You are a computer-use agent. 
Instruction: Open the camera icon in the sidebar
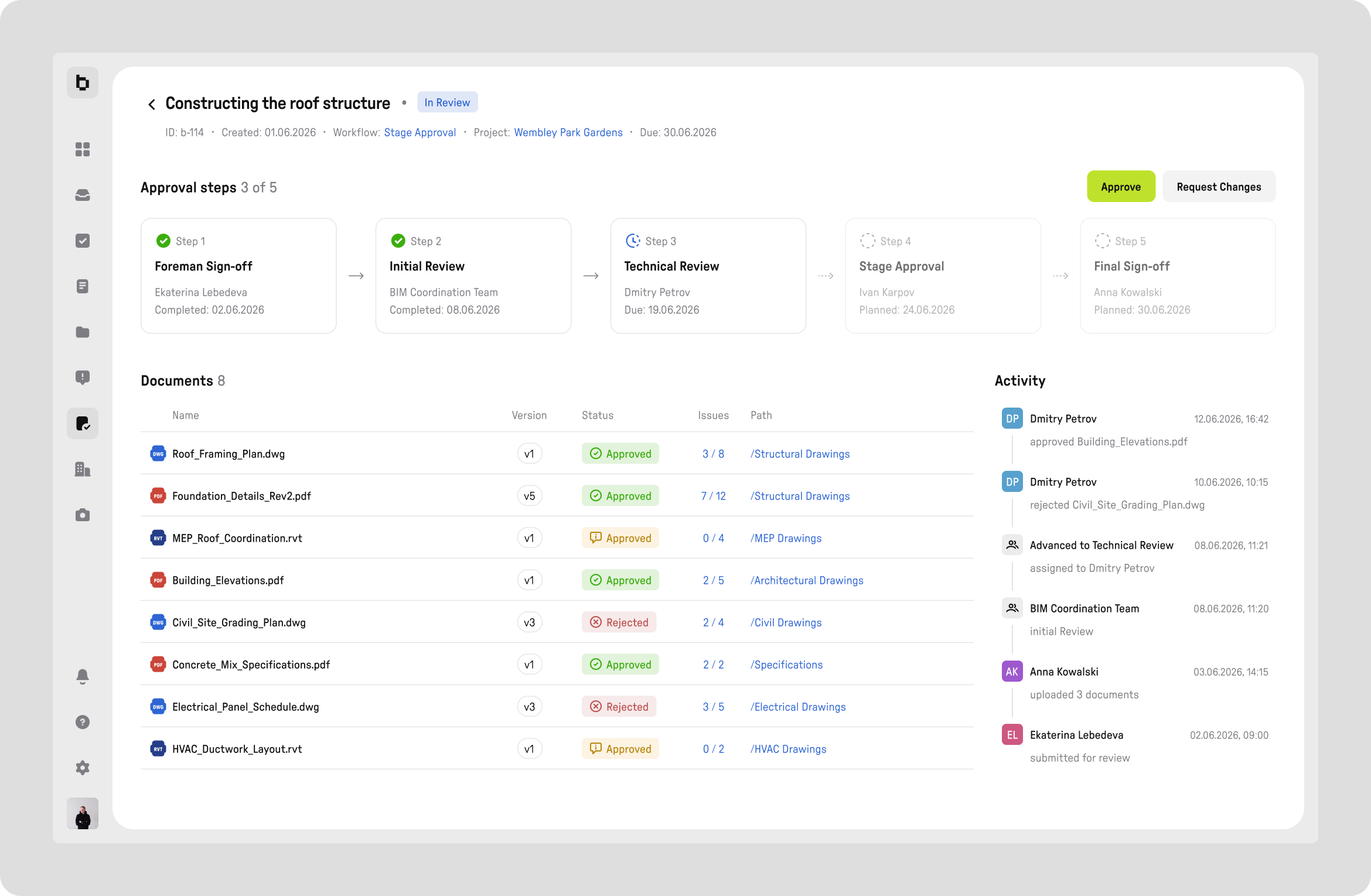click(83, 515)
